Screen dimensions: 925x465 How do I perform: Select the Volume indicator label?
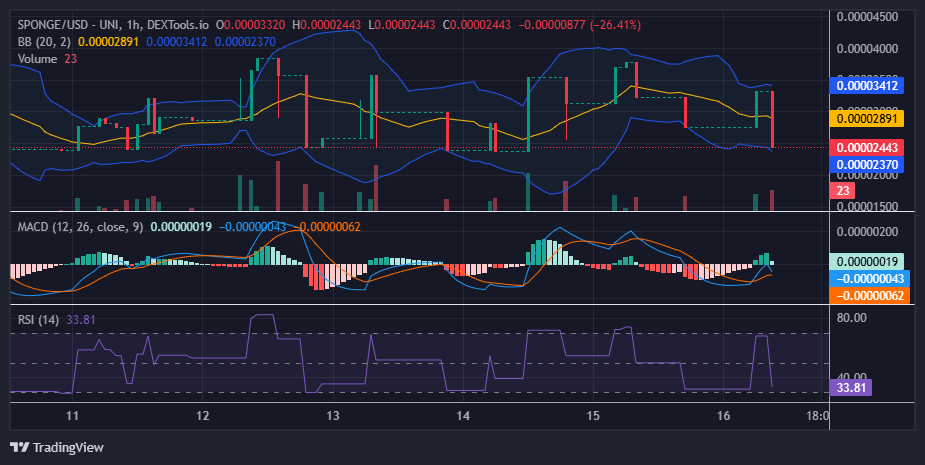pos(37,58)
